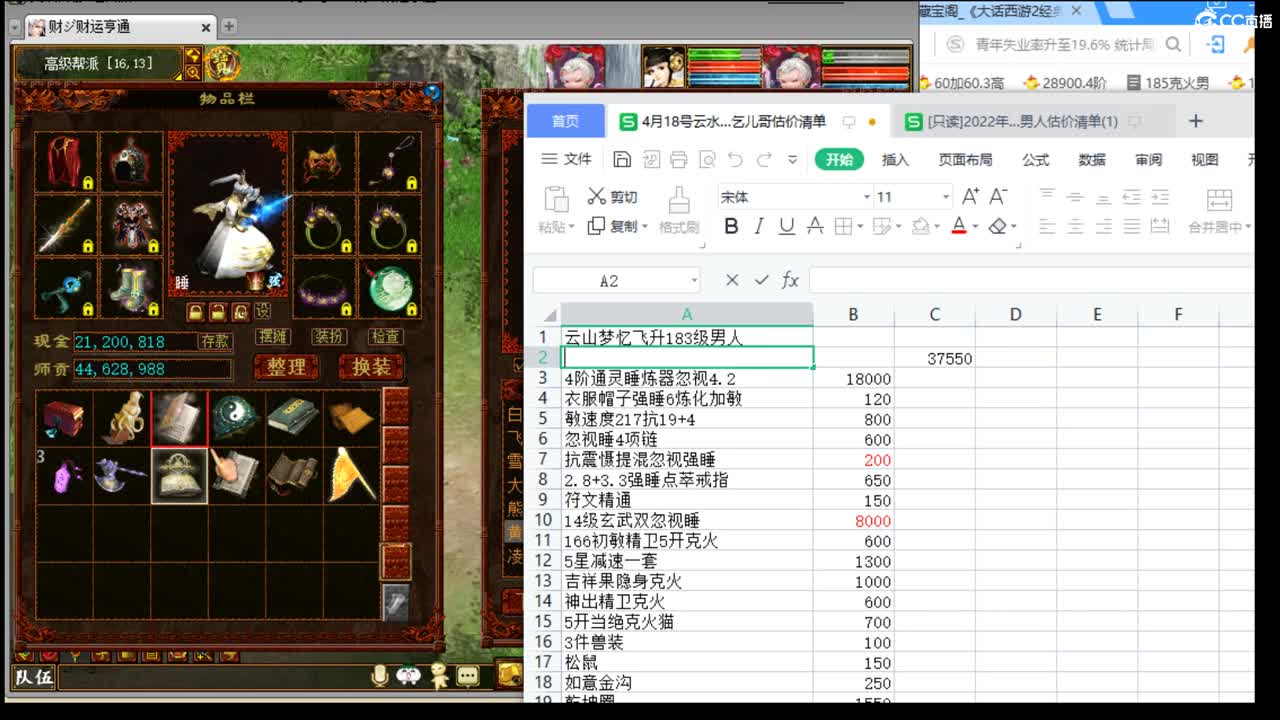Click the boots equipment slot
This screenshot has width=1280, height=720.
pos(131,288)
